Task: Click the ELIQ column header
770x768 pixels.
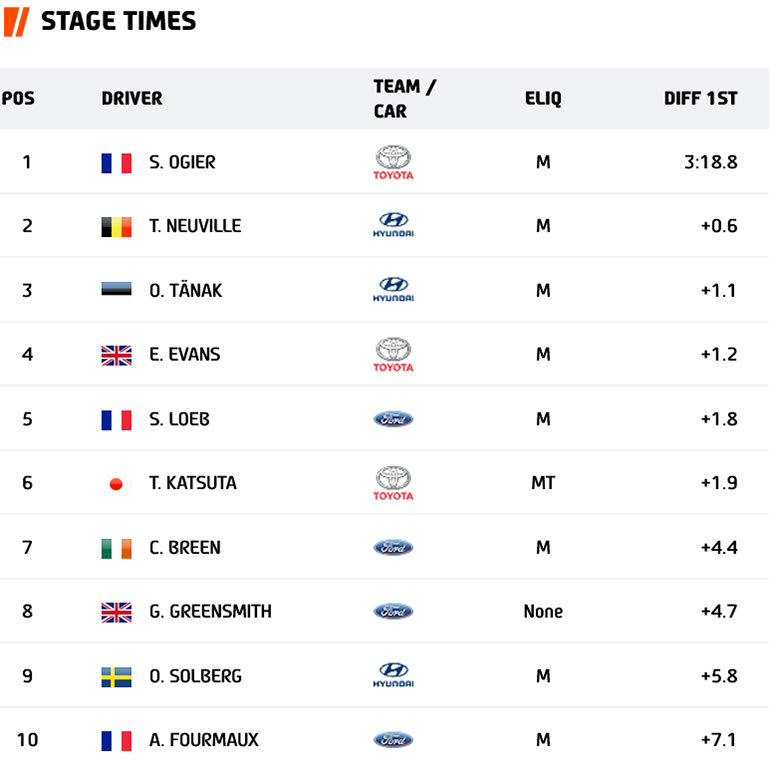Action: point(543,98)
